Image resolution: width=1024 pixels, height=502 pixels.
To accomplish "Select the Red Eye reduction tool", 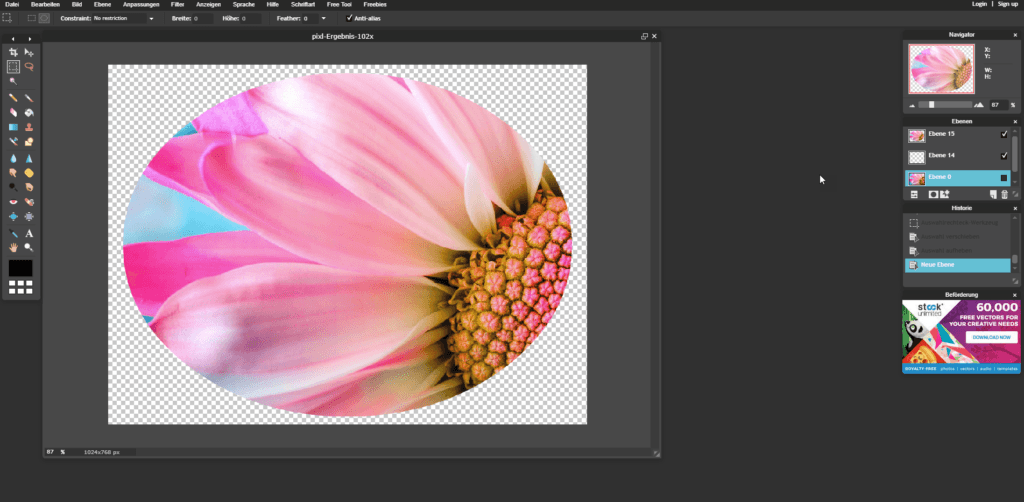I will (x=13, y=202).
